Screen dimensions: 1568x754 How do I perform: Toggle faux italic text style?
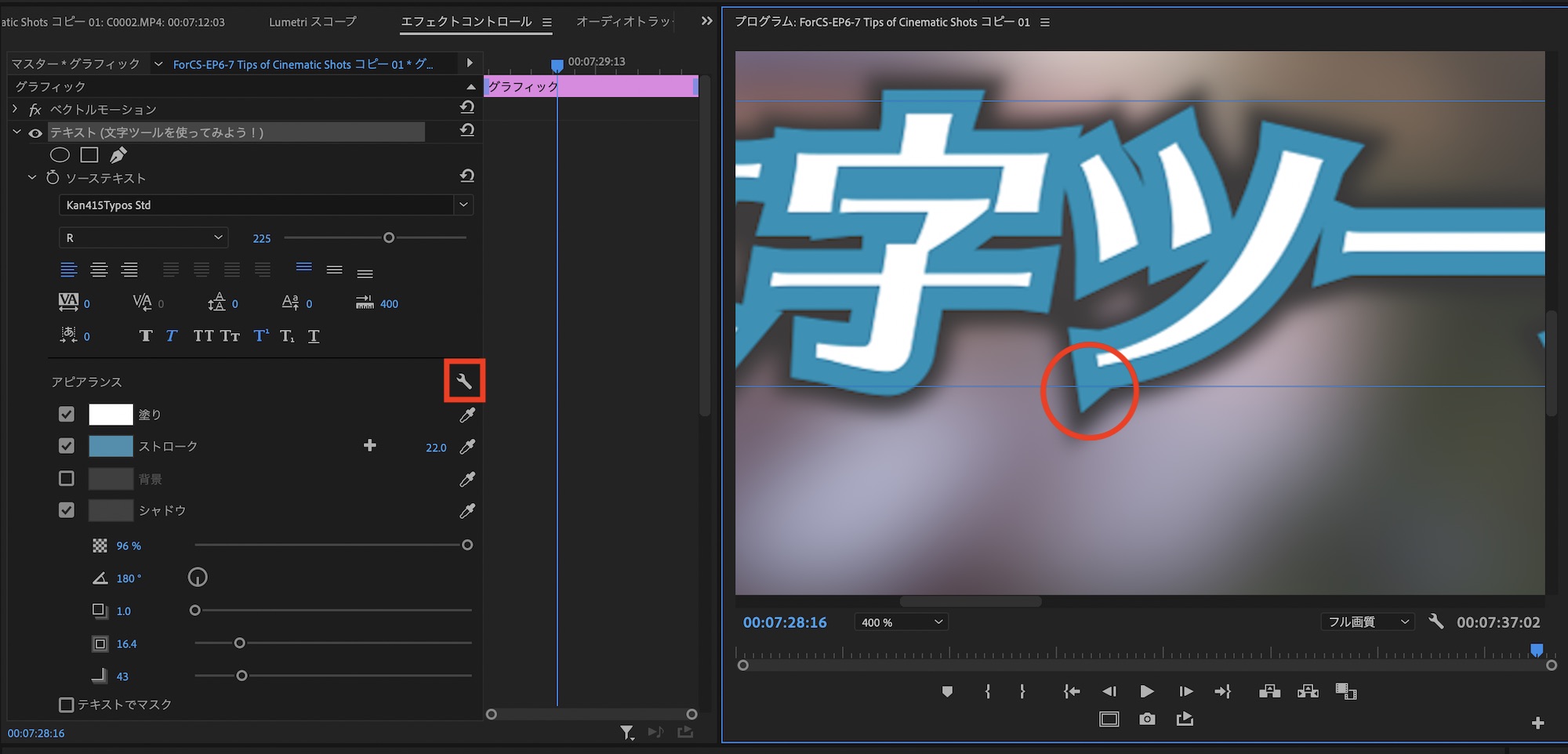point(172,336)
